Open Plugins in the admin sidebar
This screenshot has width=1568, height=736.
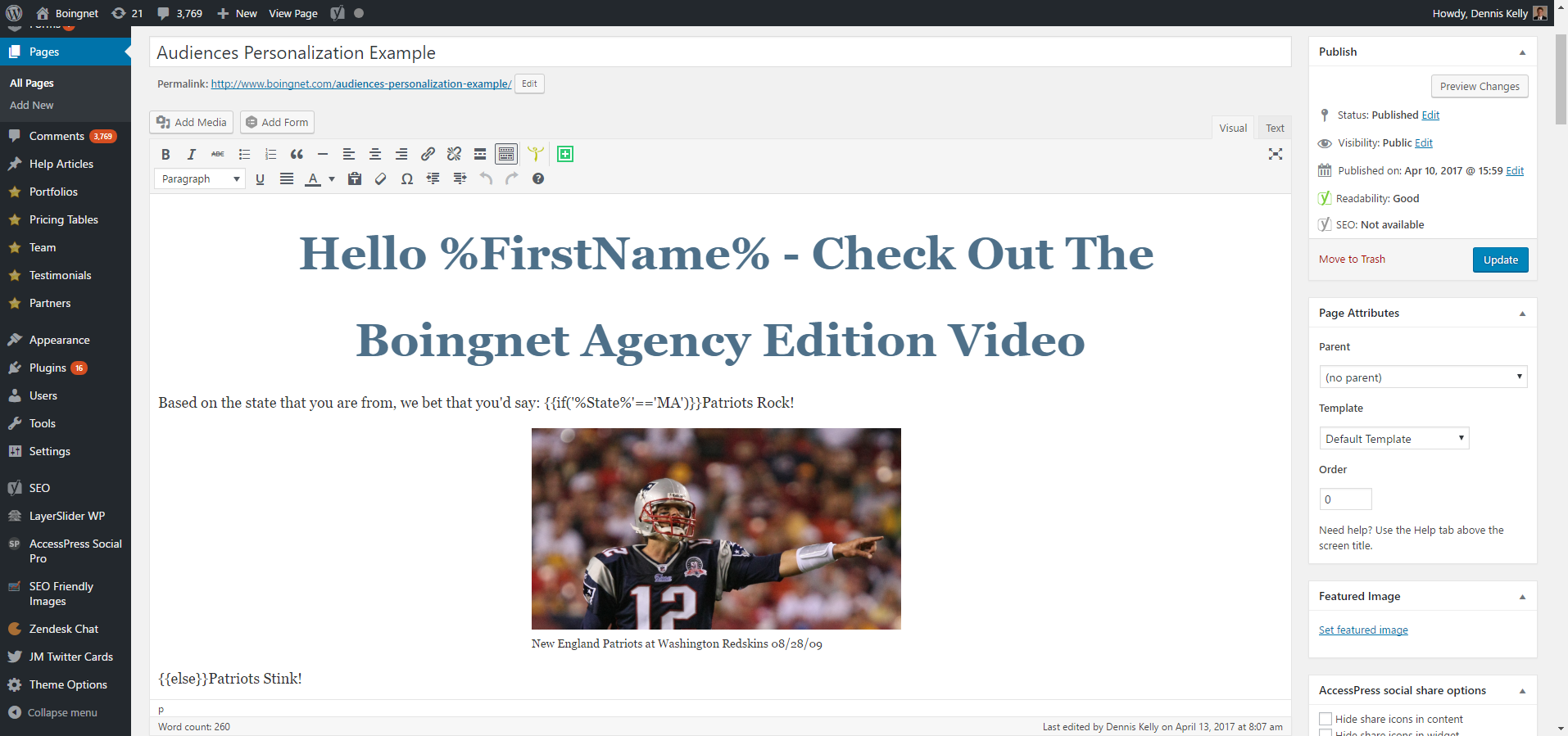click(x=48, y=368)
